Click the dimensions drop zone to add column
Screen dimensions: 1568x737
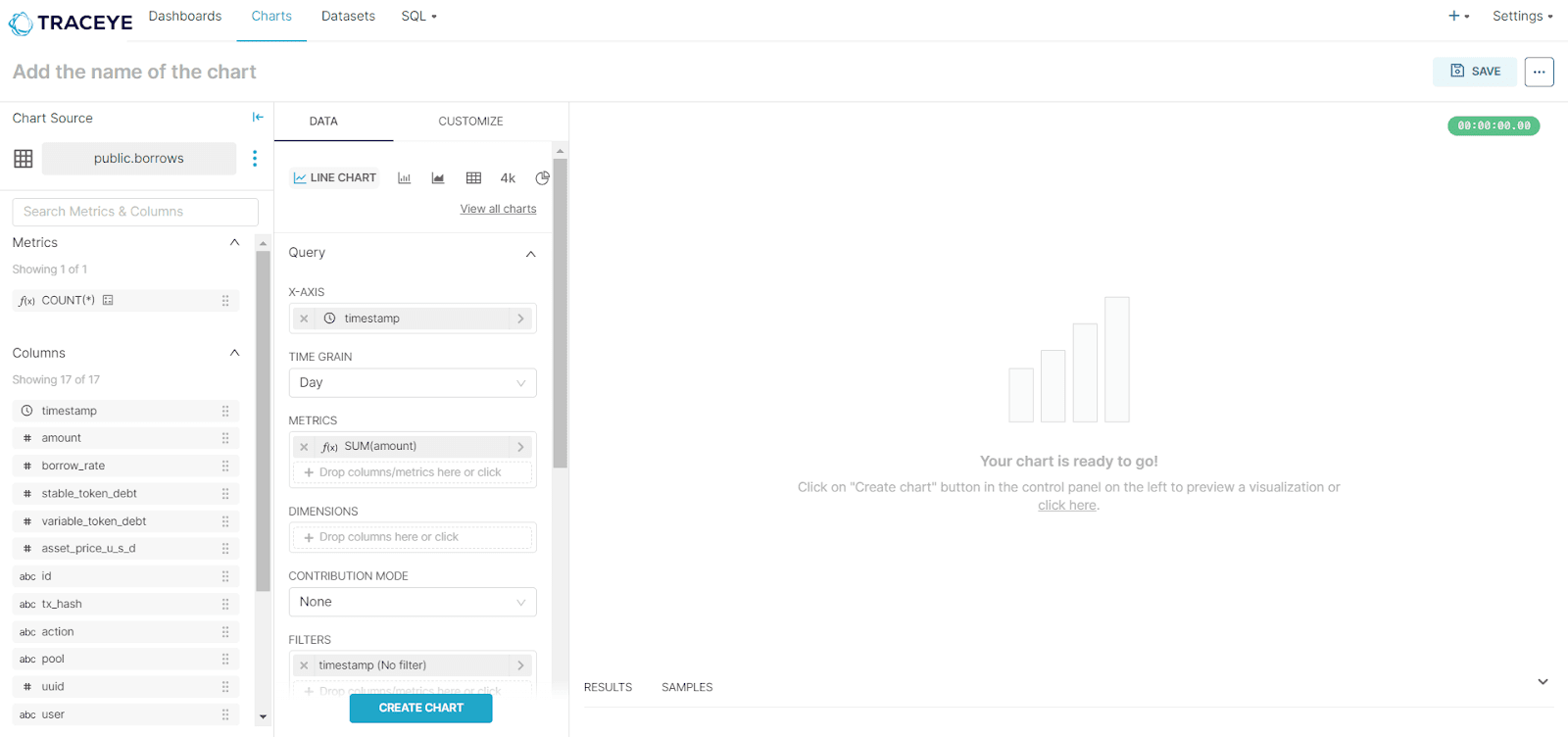tap(413, 537)
